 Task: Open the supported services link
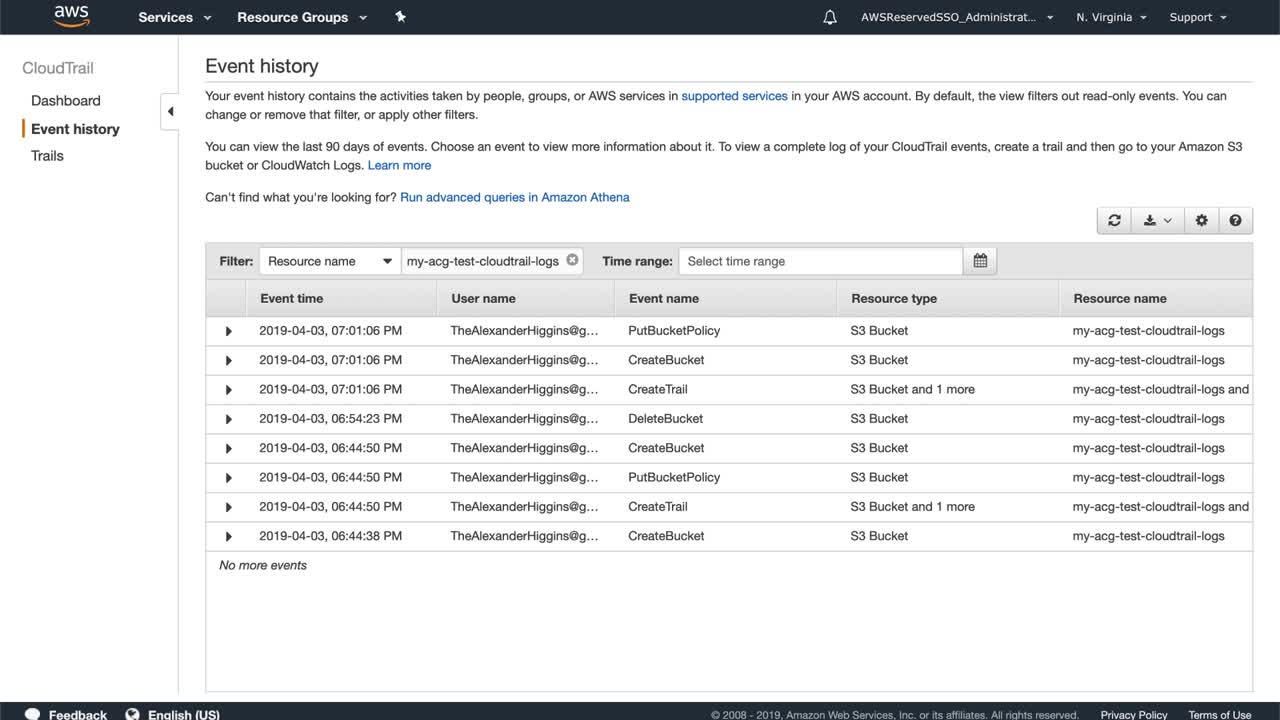734,96
